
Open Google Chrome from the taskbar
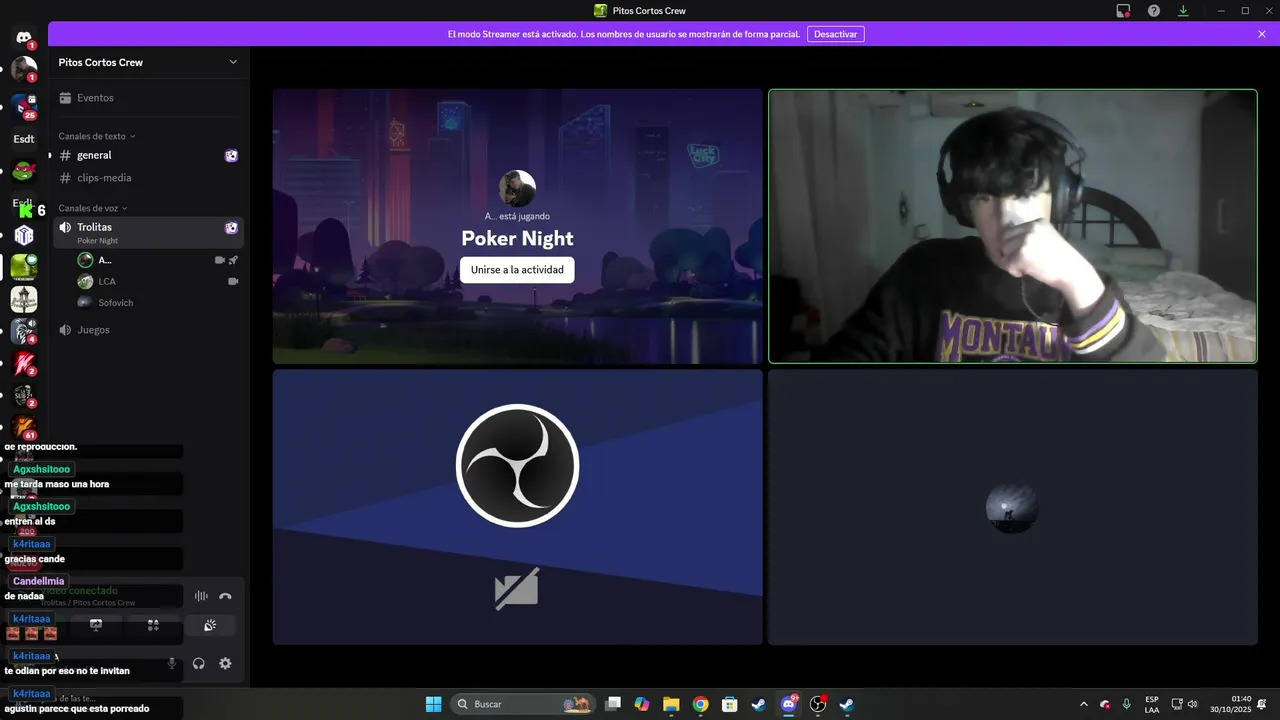700,704
